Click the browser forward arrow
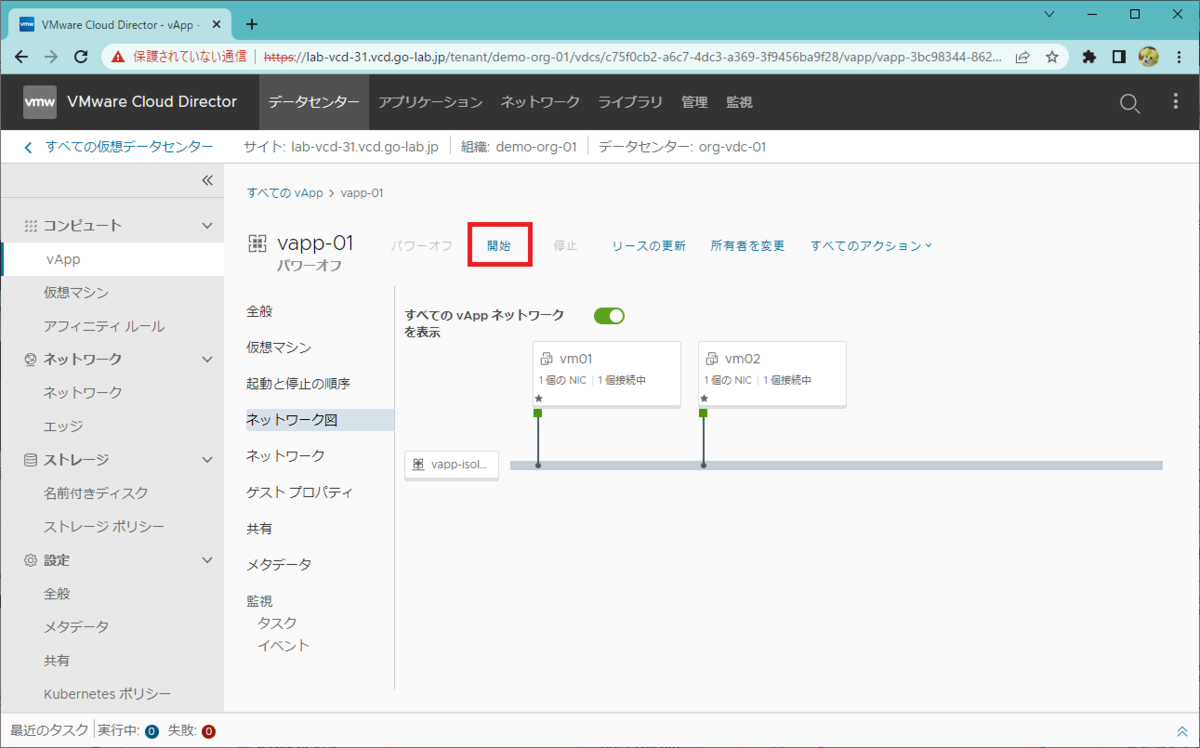 [x=52, y=57]
